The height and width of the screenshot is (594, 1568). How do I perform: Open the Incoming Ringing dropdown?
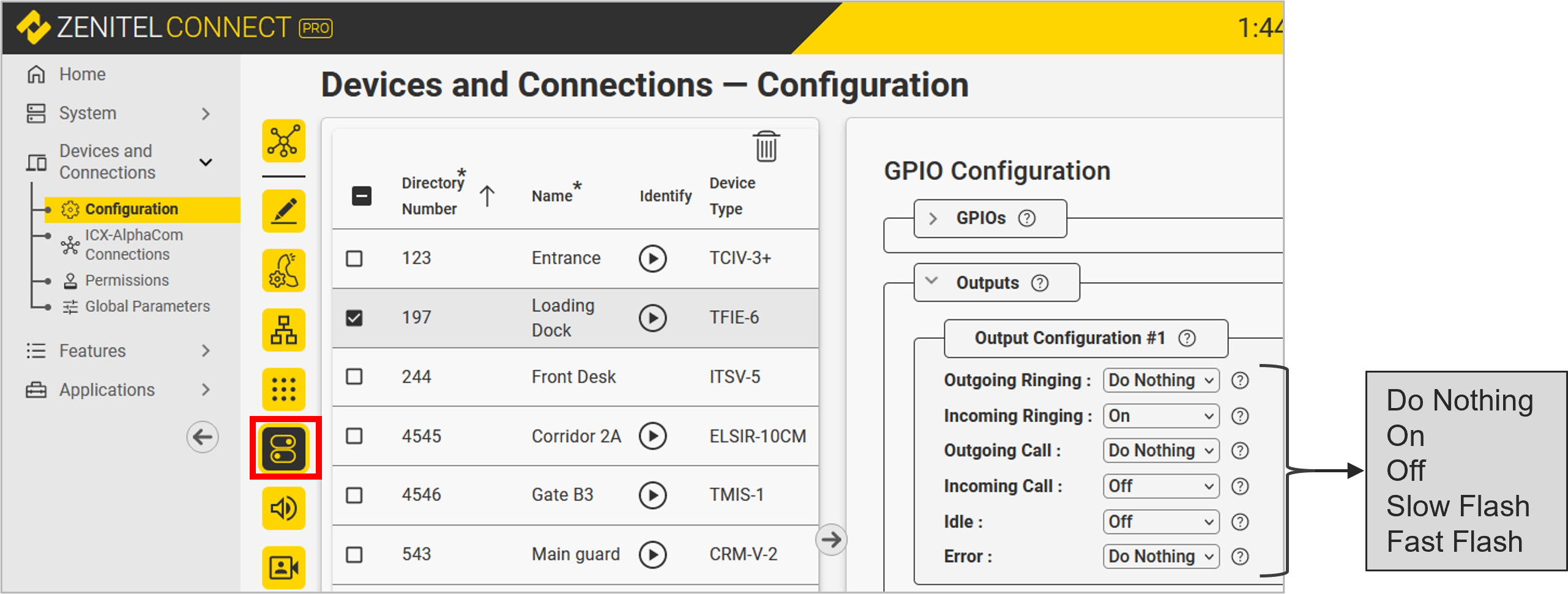pyautogui.click(x=1160, y=416)
